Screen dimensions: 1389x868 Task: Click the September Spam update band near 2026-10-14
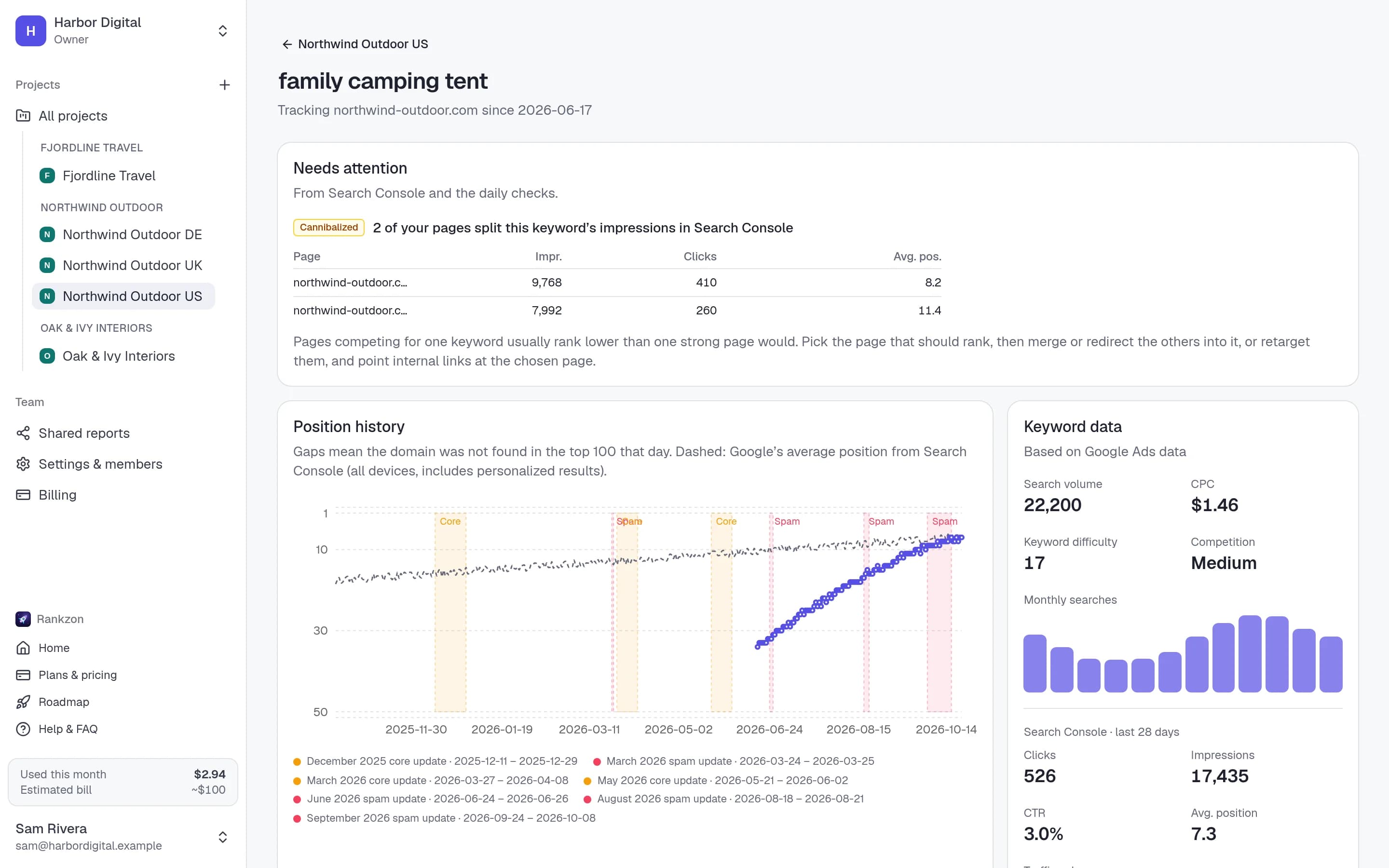coord(940,612)
